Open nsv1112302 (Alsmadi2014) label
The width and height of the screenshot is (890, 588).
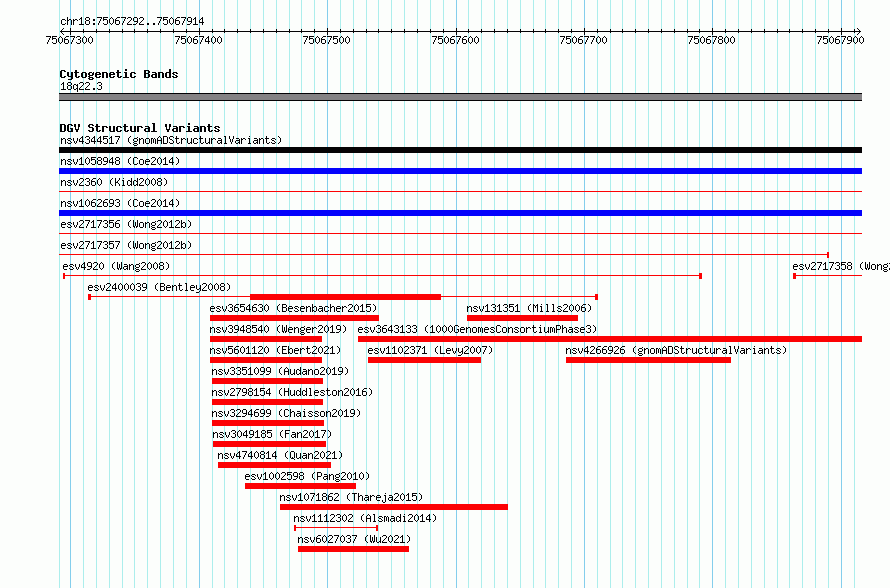point(365,518)
